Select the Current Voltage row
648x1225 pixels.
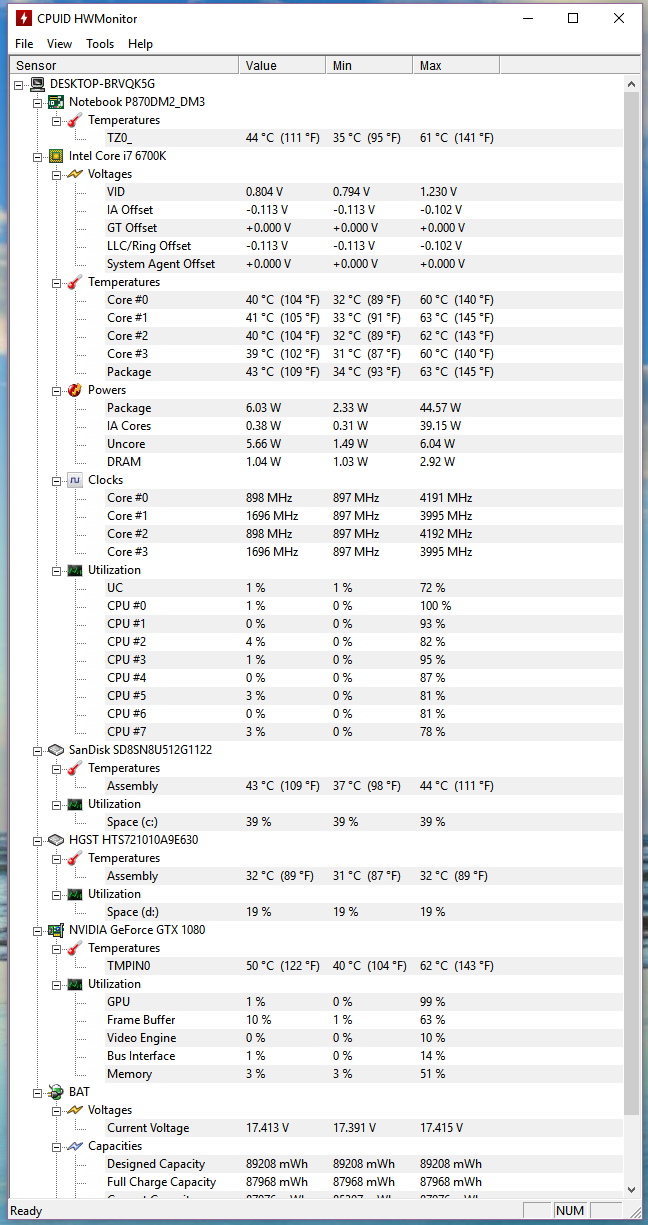(364, 1128)
